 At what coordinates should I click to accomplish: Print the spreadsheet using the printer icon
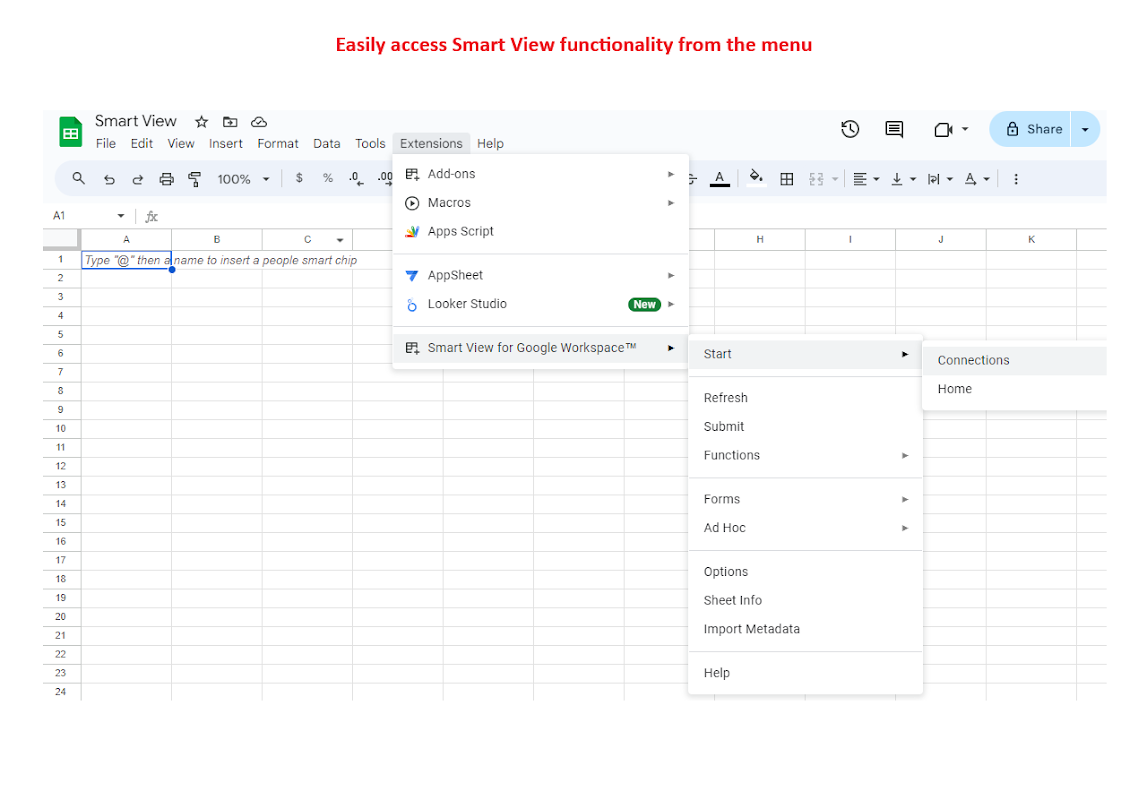click(167, 179)
